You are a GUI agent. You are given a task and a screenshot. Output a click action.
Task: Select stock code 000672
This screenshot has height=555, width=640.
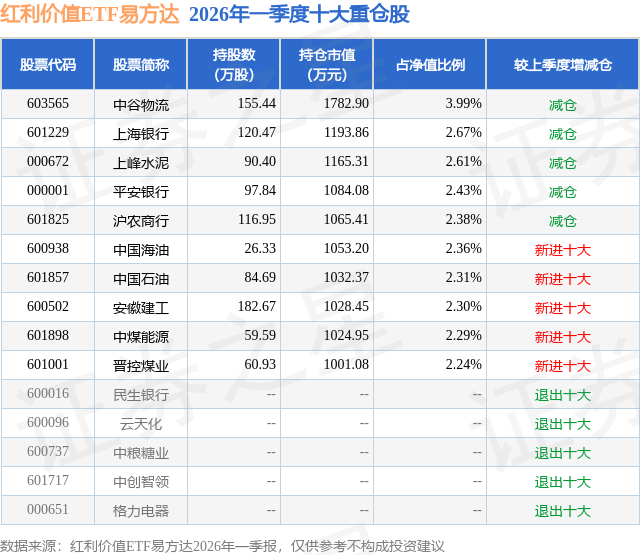(x=48, y=162)
